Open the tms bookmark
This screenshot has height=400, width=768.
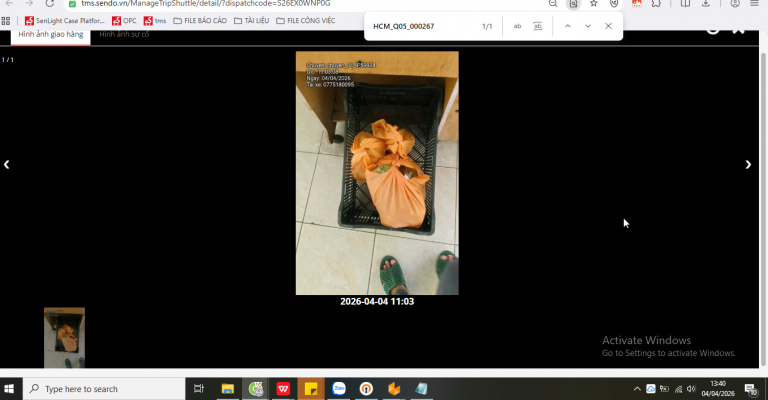point(155,21)
